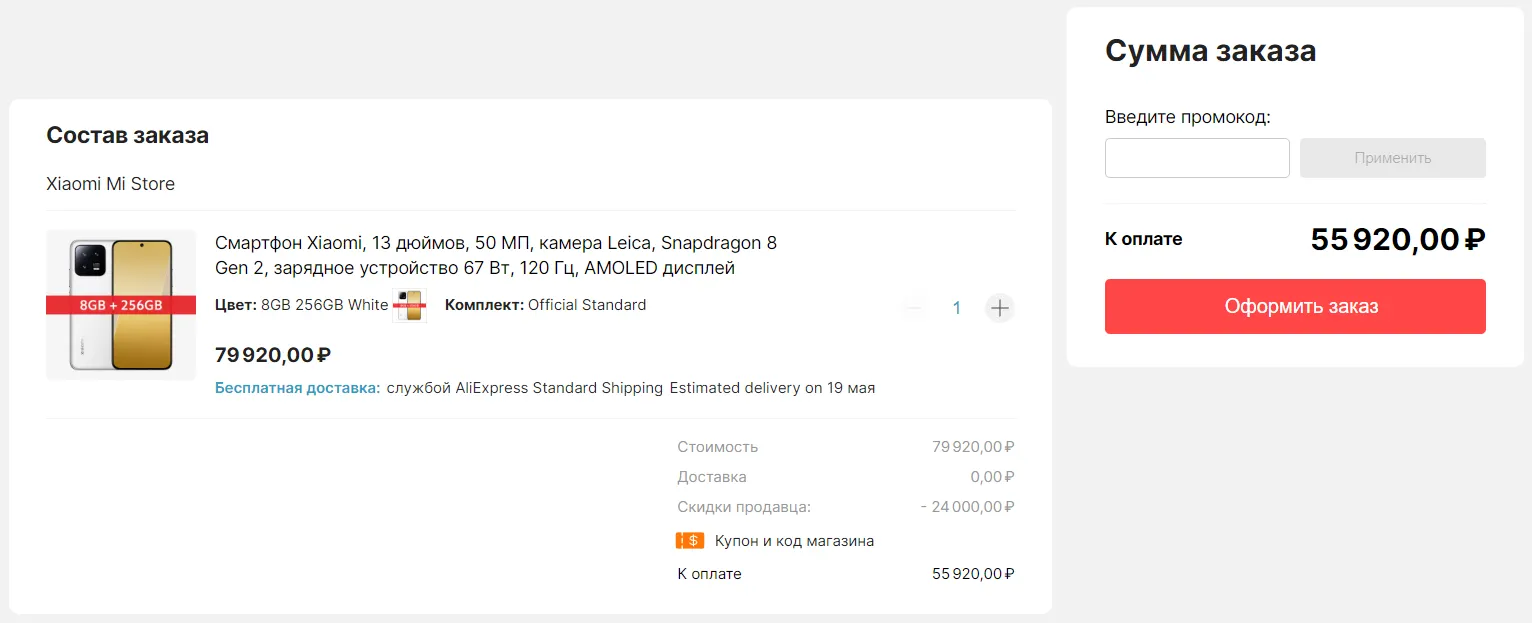Viewport: 1532px width, 623px height.
Task: Click the orange coupon icon
Action: click(690, 541)
